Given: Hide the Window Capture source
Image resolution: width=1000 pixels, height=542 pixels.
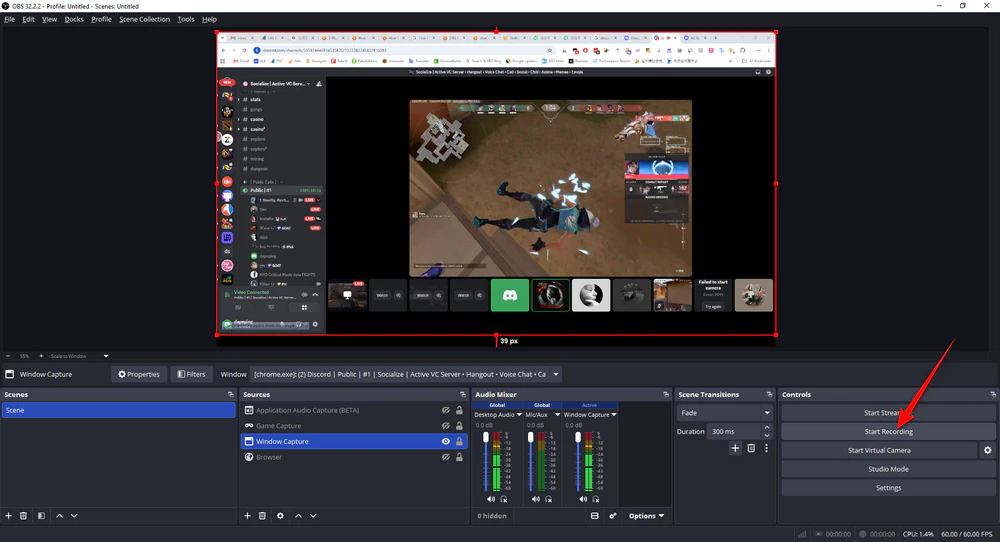Looking at the screenshot, I should 446,441.
